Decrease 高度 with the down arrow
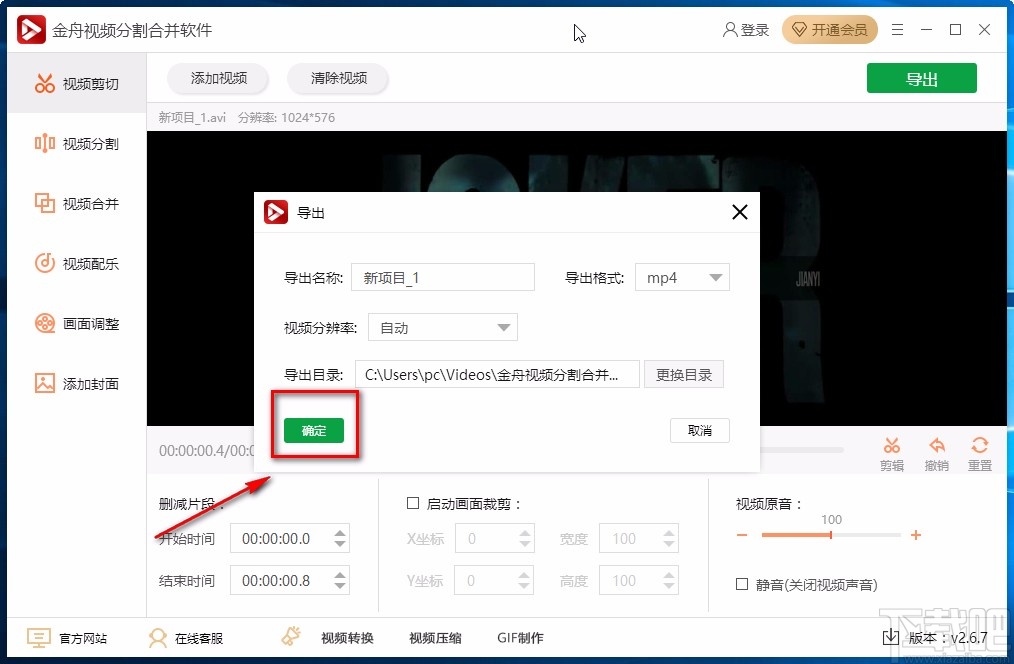Image resolution: width=1014 pixels, height=664 pixels. [x=669, y=586]
